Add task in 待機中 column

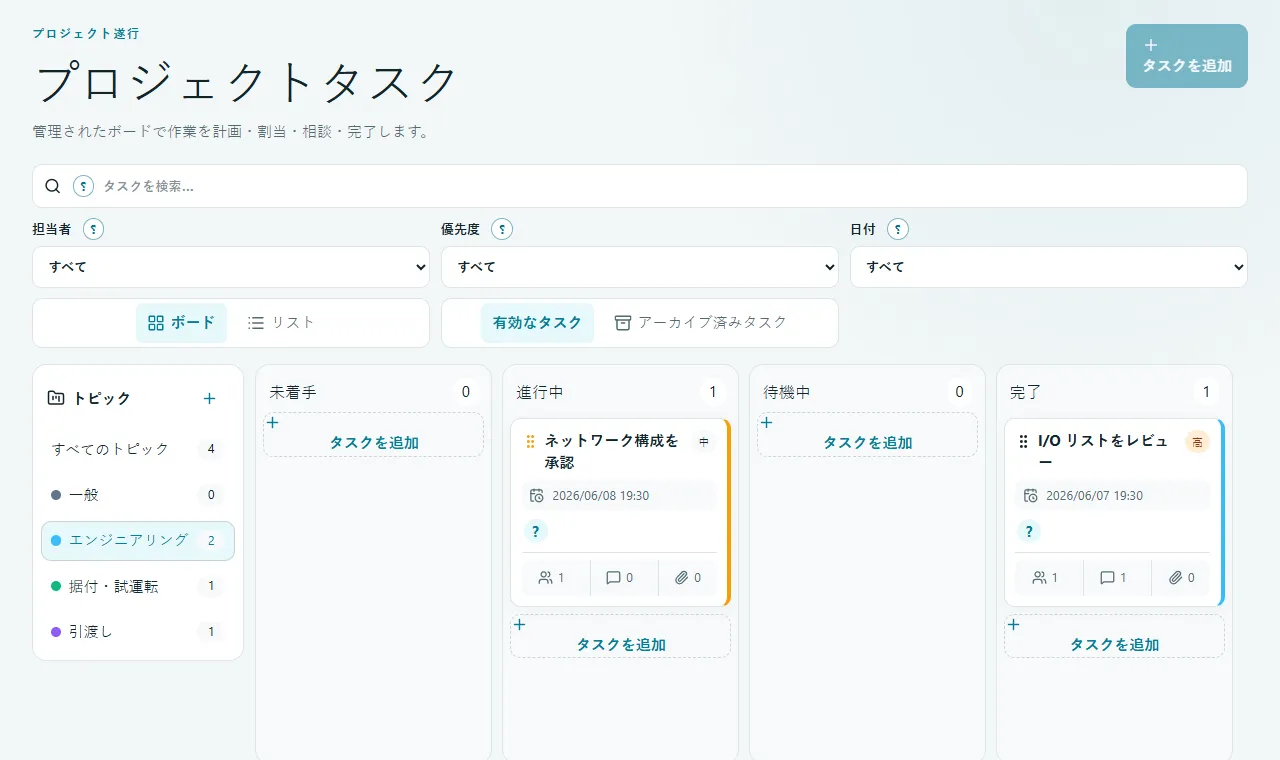(x=868, y=435)
